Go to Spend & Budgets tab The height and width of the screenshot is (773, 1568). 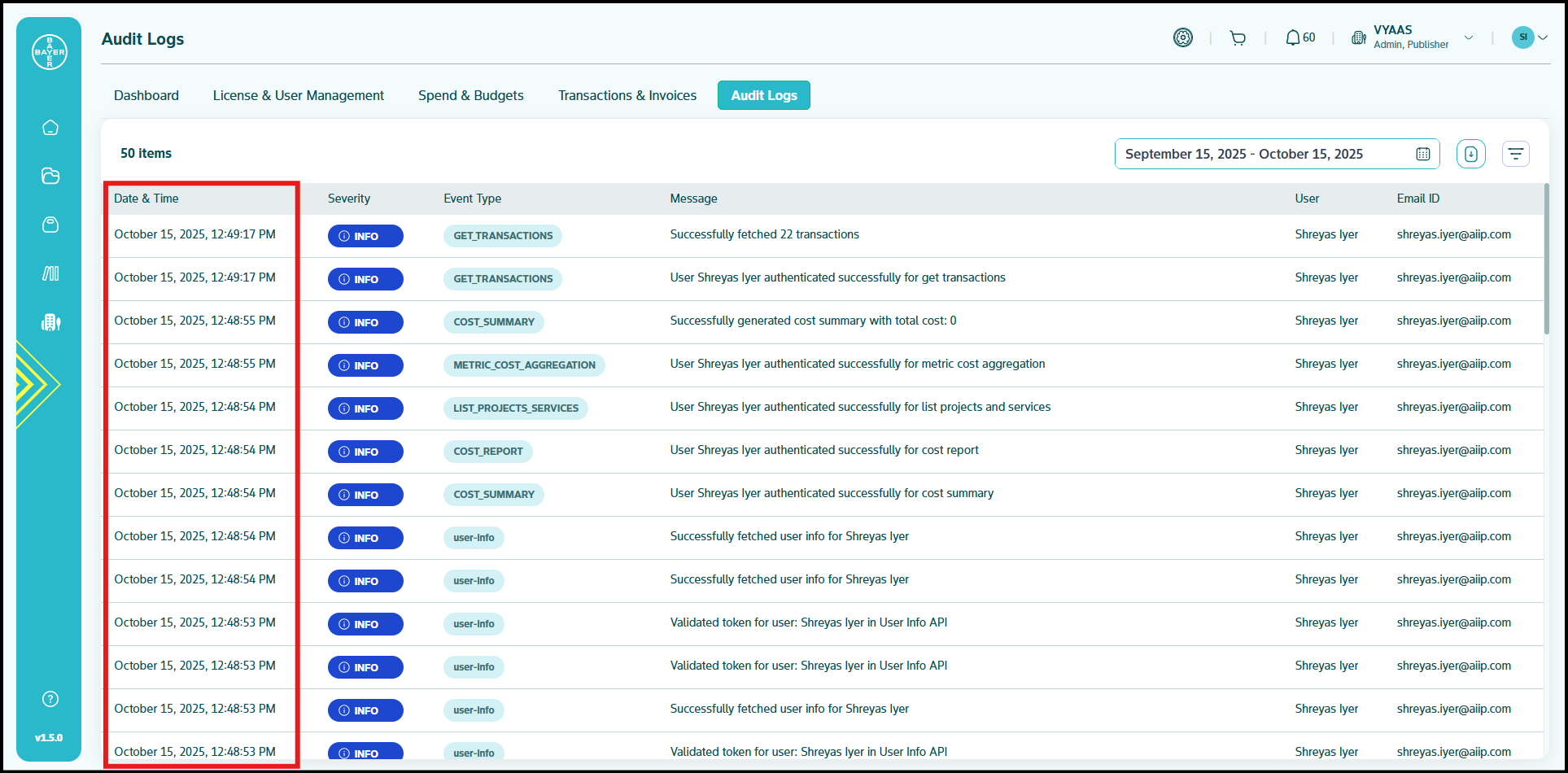[470, 95]
